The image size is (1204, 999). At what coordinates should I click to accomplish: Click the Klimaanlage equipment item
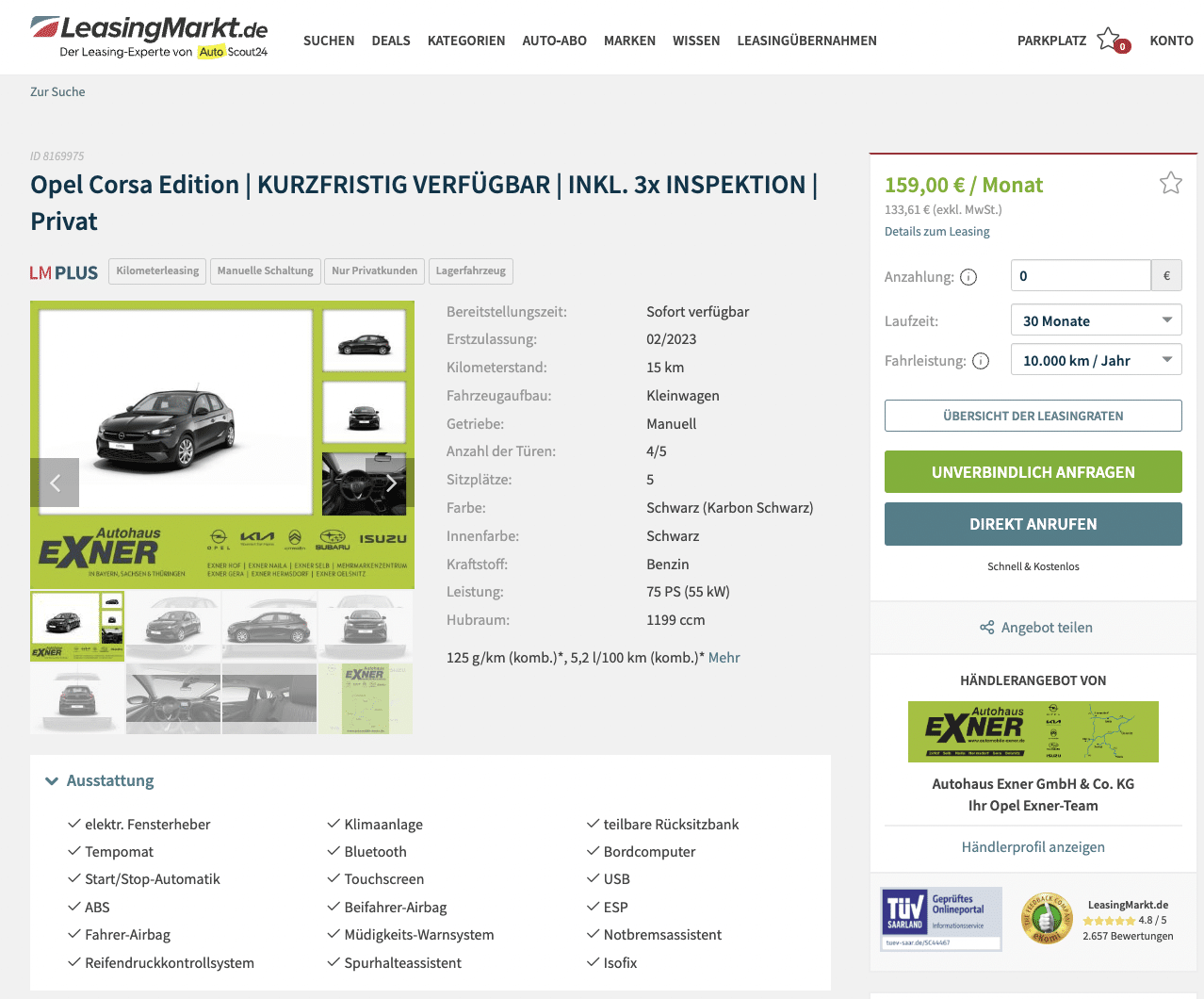[x=375, y=825]
